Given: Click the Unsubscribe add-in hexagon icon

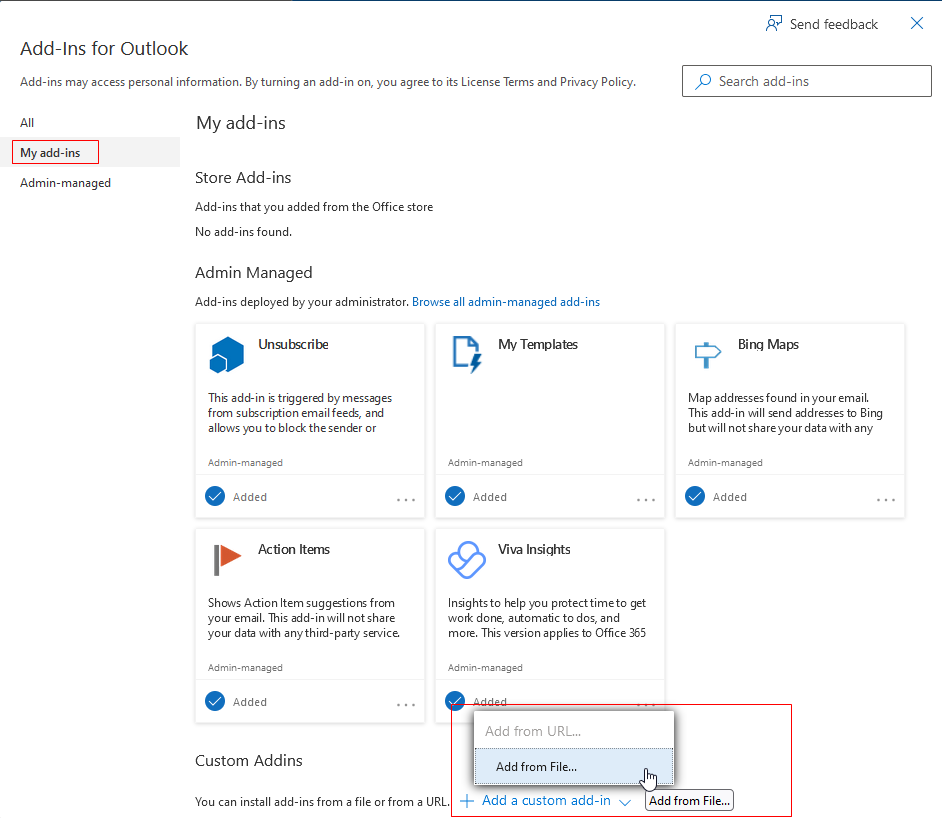Looking at the screenshot, I should coord(227,355).
